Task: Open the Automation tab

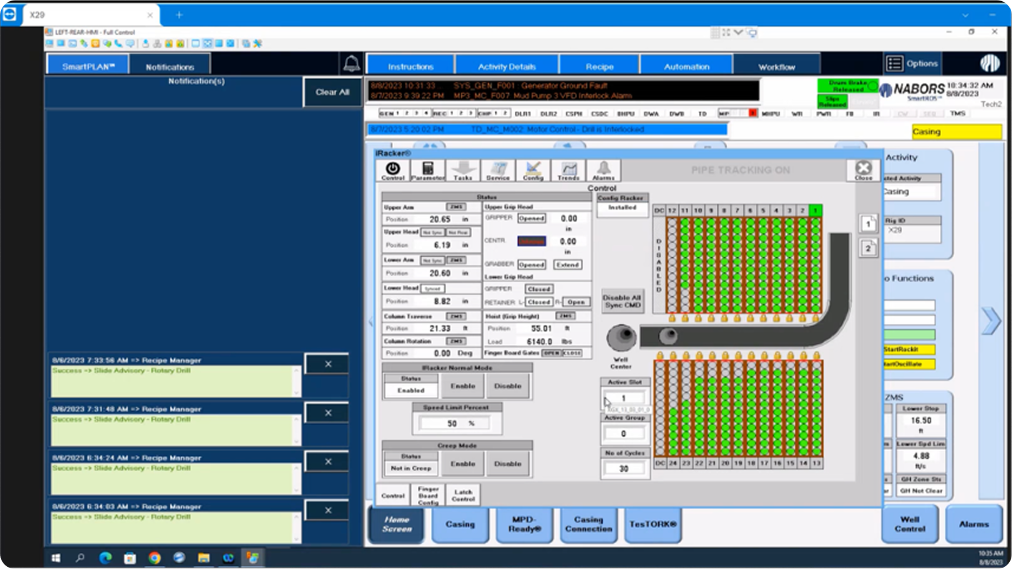Action: click(x=686, y=67)
